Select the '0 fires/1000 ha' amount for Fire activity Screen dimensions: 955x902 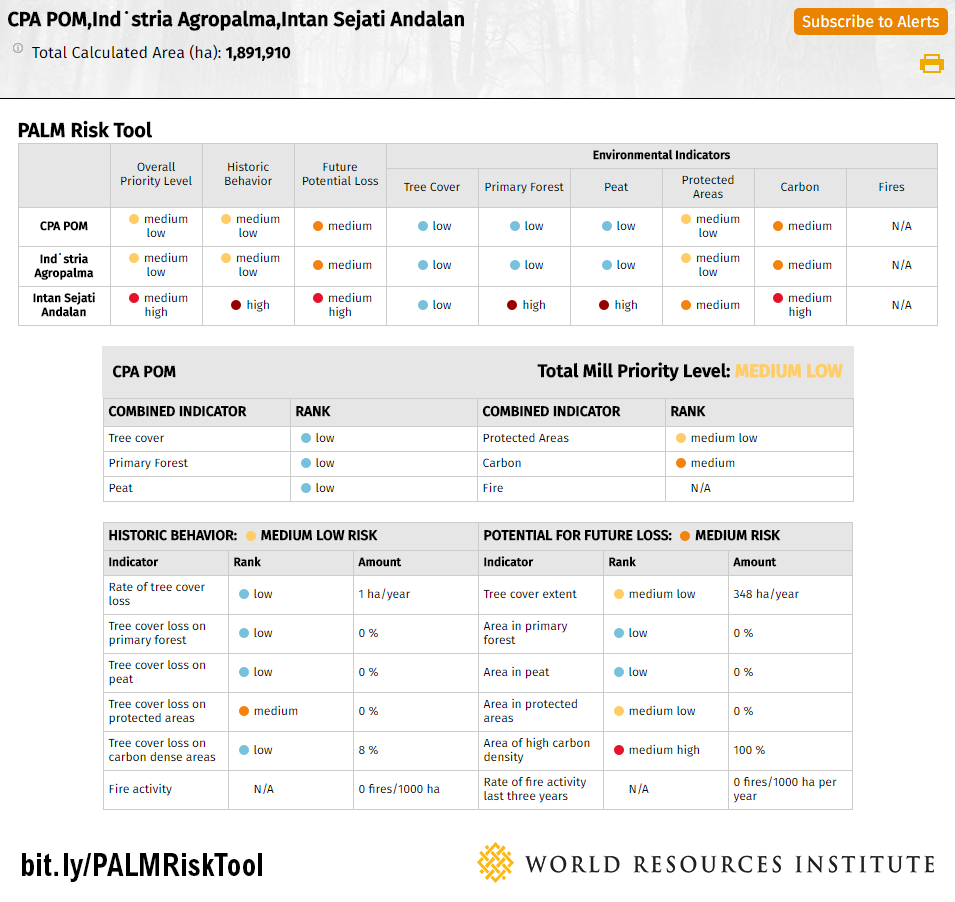tap(399, 789)
